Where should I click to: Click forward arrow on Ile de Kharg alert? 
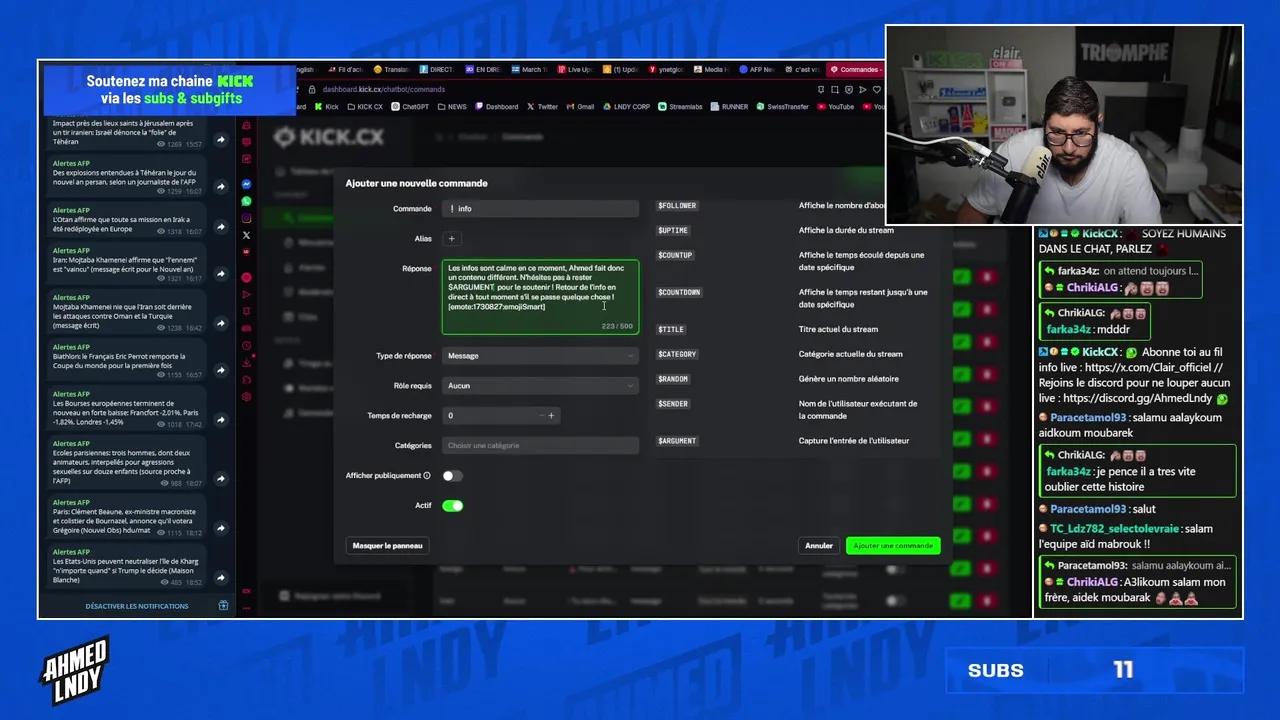point(221,577)
